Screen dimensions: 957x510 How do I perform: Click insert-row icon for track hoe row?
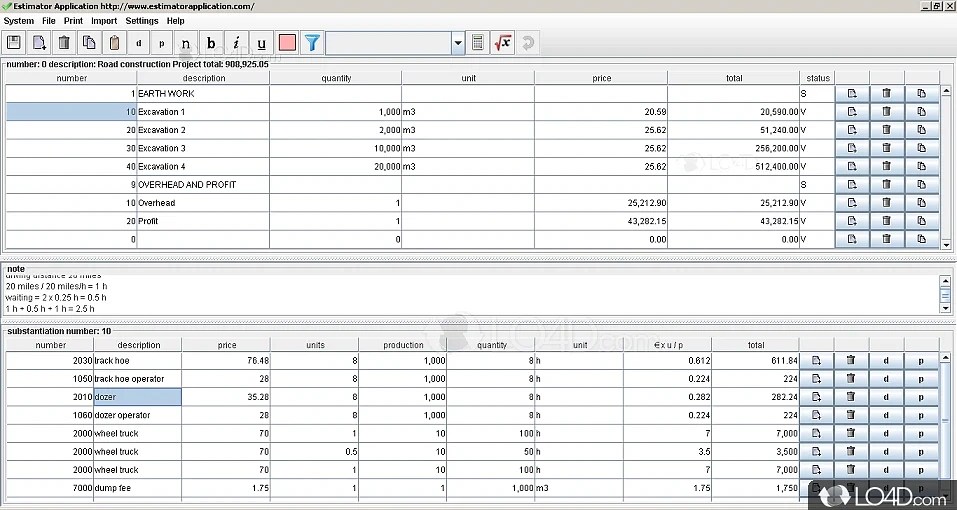817,361
